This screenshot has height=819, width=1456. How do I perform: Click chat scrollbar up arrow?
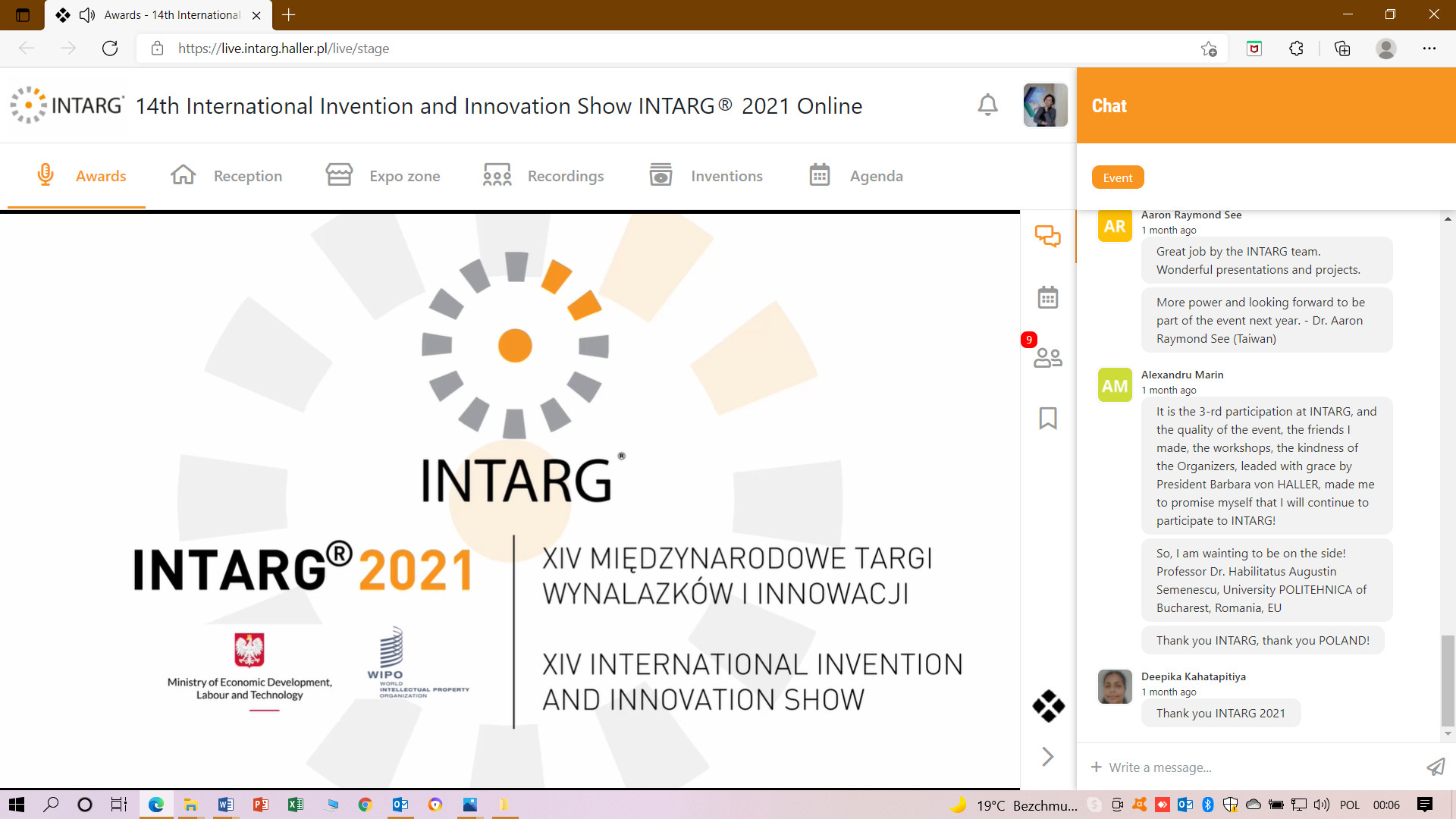pyautogui.click(x=1448, y=218)
